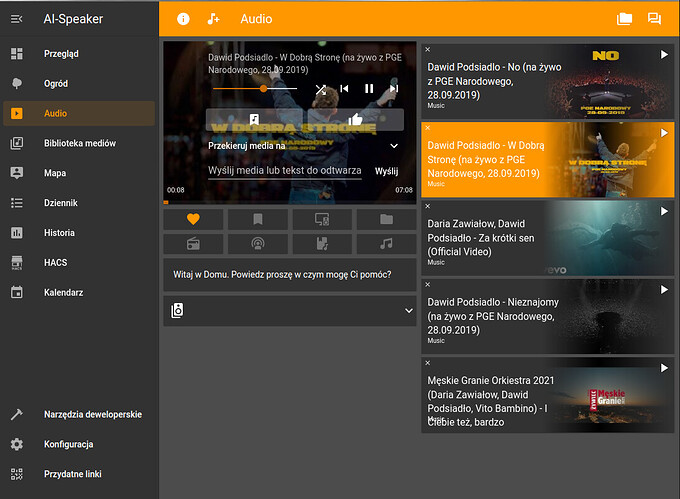Skip to the next track
Viewport: 680px width, 499px height.
point(394,89)
